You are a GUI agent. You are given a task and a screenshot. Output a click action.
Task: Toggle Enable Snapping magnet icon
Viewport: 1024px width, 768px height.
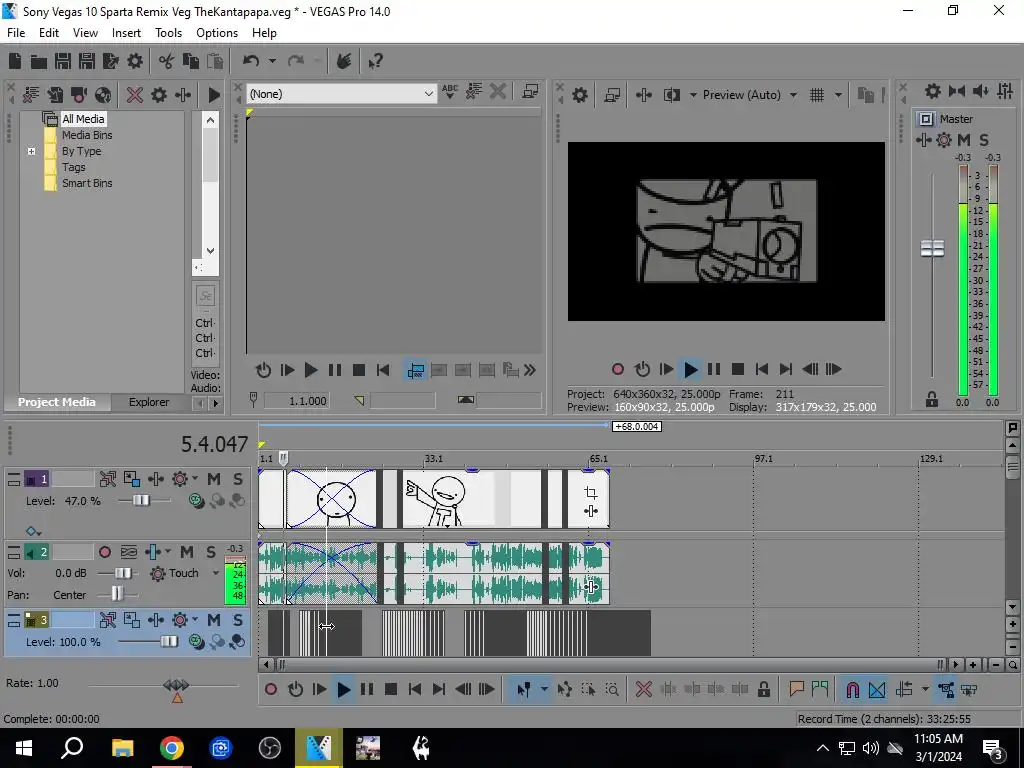(x=852, y=690)
